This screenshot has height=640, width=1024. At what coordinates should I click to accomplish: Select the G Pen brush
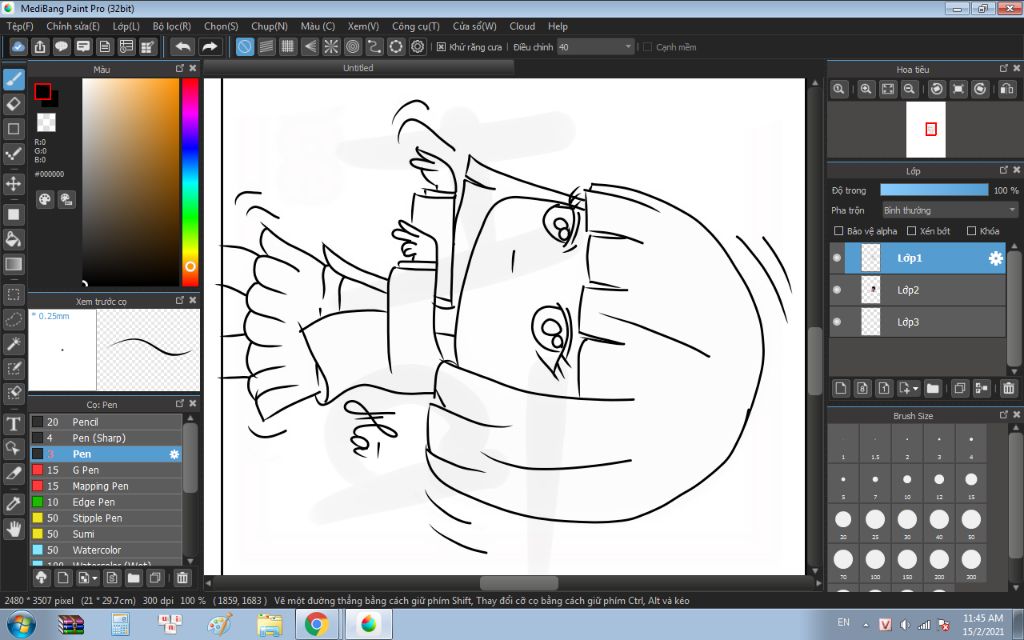106,470
